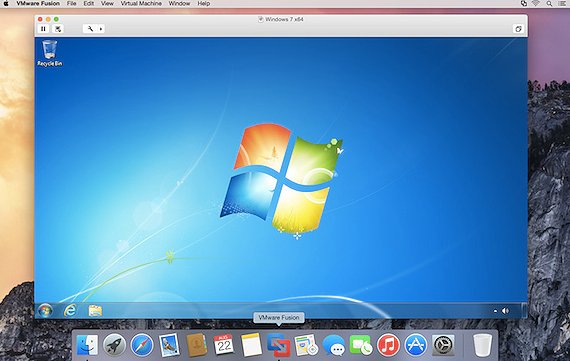
Task: Open Finder from the Dock
Action: (x=87, y=345)
